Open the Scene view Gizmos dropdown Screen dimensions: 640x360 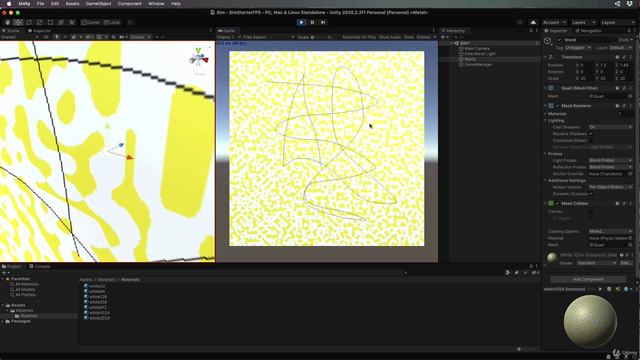[140, 37]
